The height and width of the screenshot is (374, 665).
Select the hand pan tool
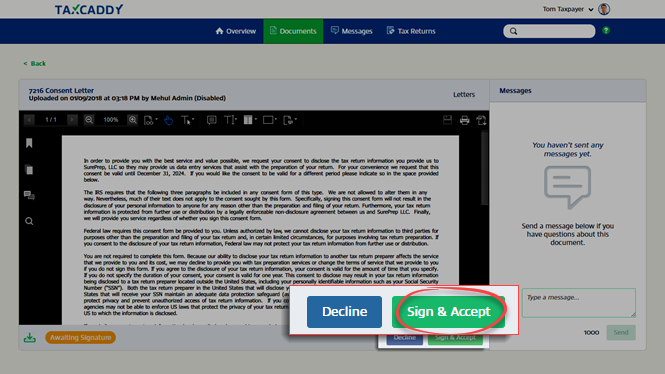[x=169, y=120]
